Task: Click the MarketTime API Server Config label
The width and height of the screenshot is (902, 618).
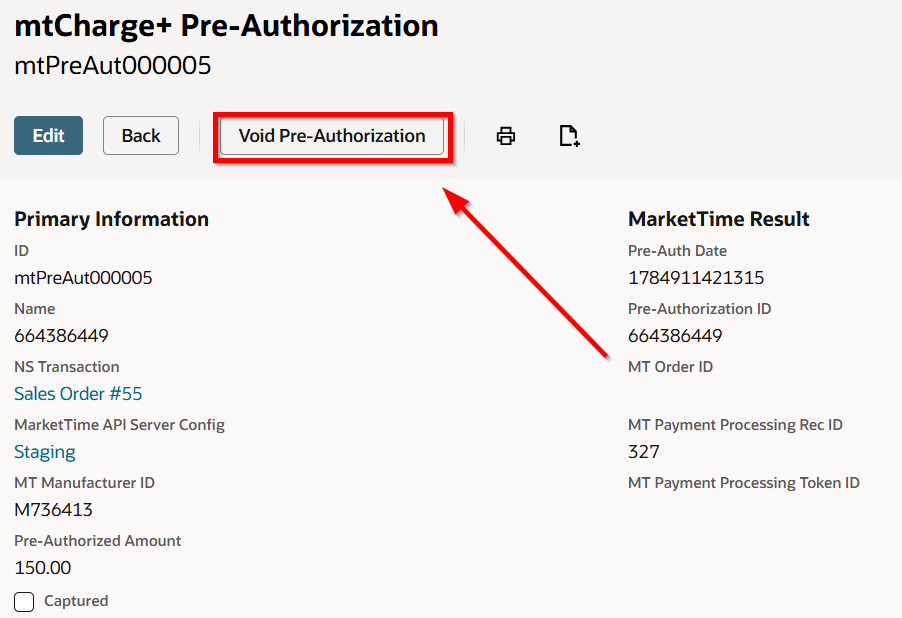Action: pos(120,425)
